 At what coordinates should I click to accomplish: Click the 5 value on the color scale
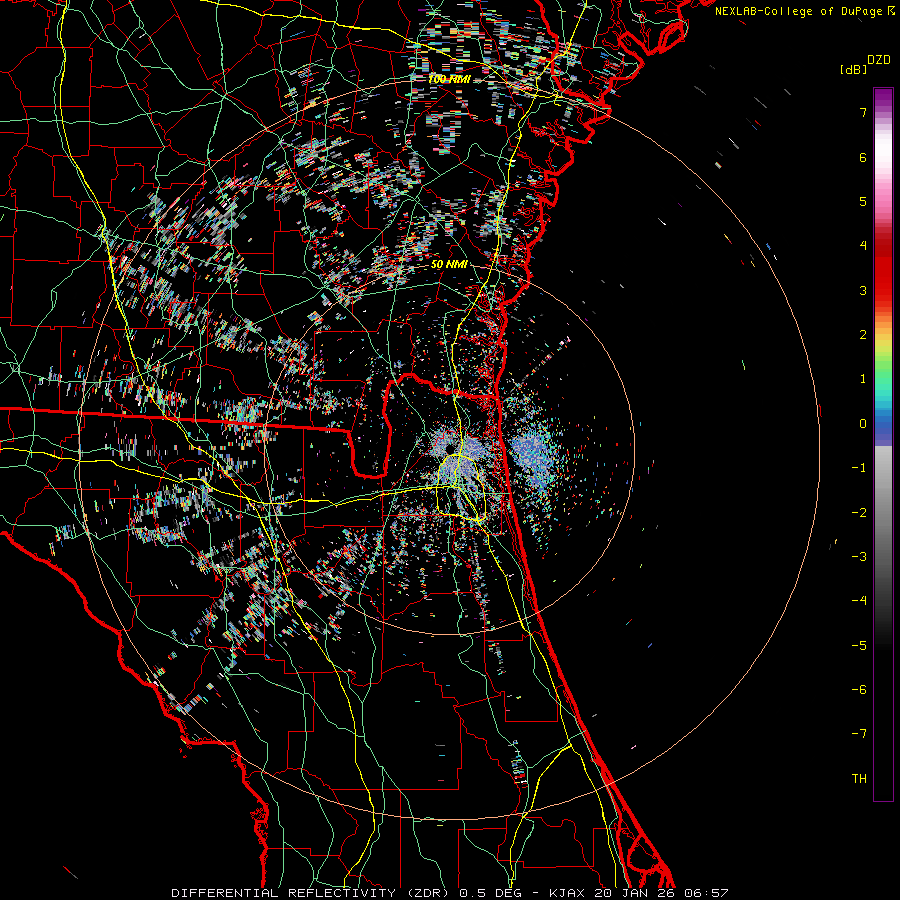click(x=863, y=201)
